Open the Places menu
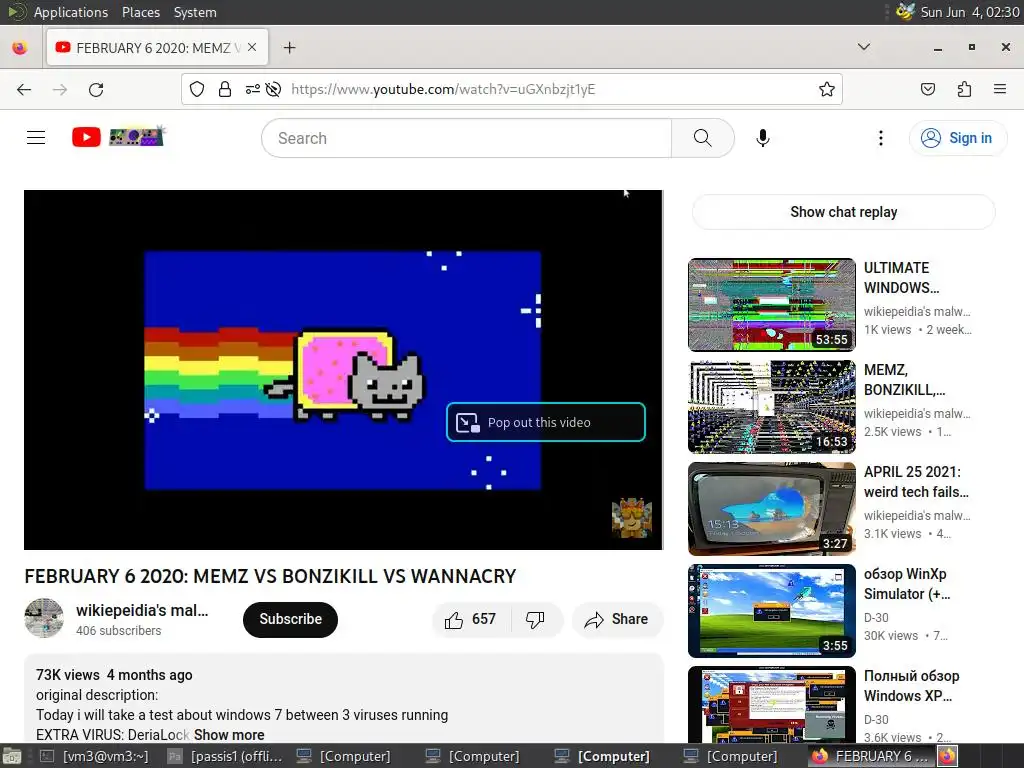The width and height of the screenshot is (1024, 768). (x=140, y=12)
